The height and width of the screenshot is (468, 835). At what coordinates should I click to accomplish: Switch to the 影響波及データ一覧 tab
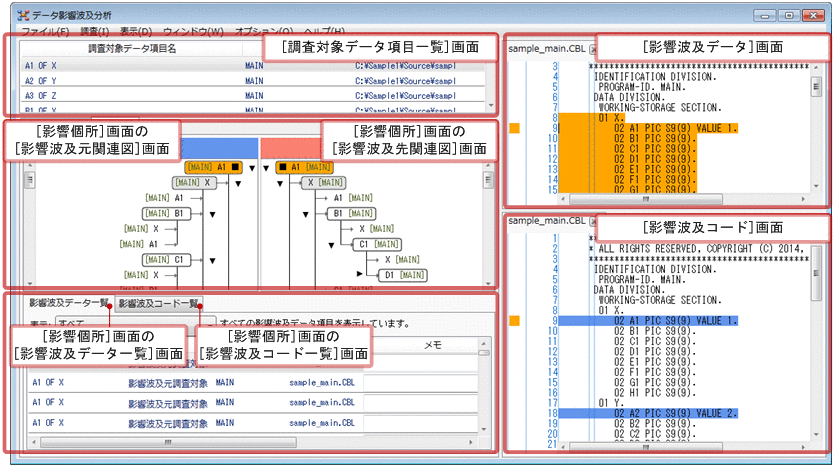click(69, 303)
